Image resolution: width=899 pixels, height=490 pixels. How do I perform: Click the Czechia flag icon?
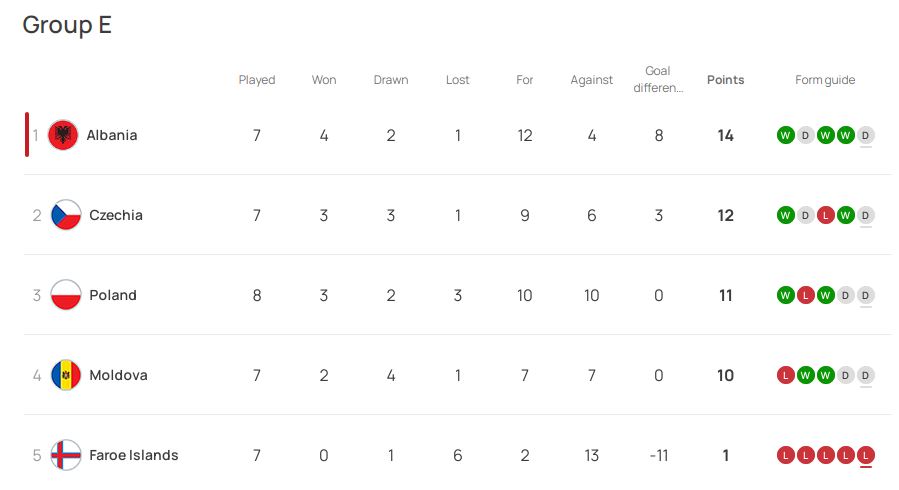pos(66,215)
